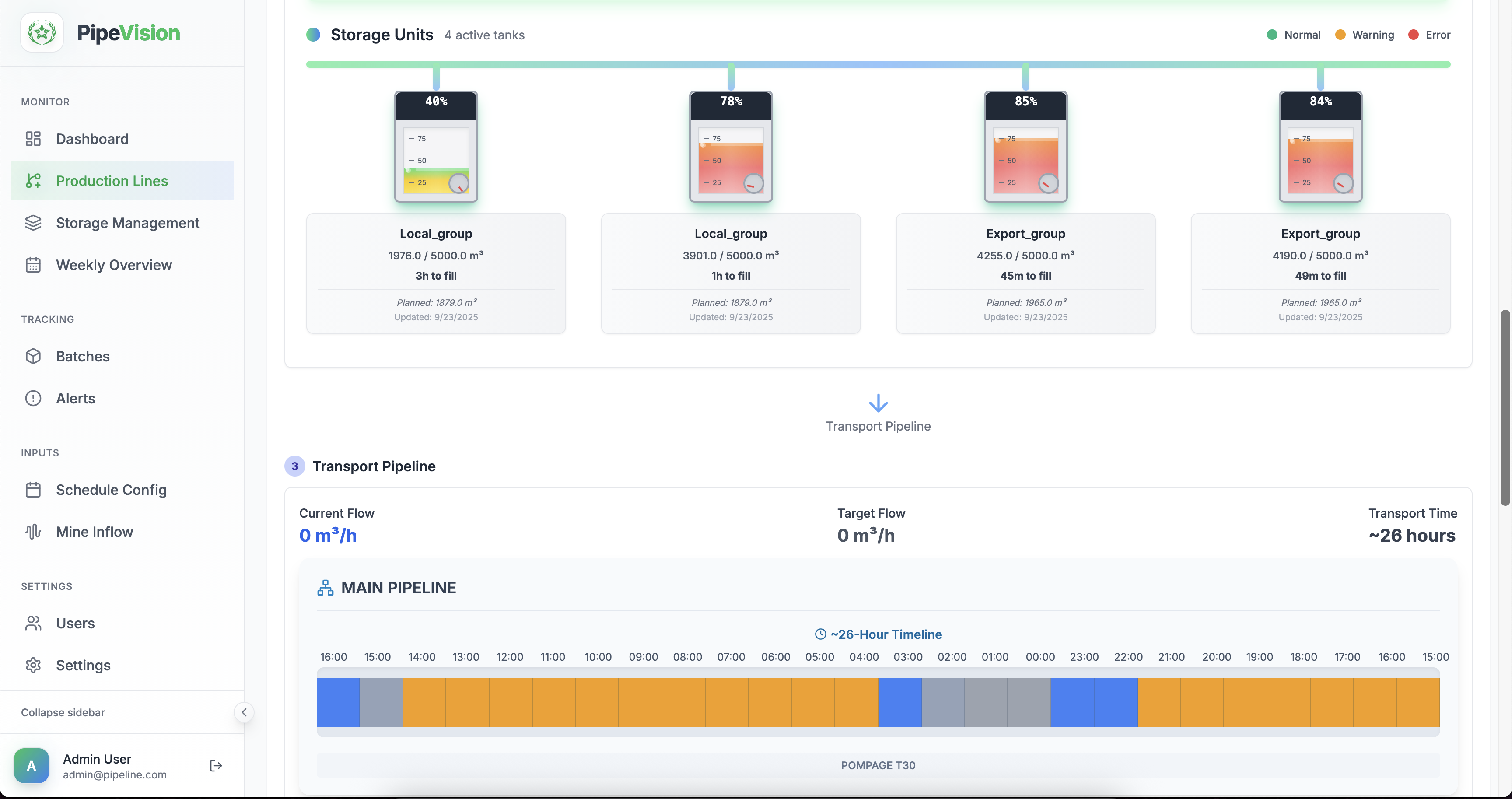The width and height of the screenshot is (1512, 799).
Task: Click the Storage Management layers icon
Action: point(33,223)
